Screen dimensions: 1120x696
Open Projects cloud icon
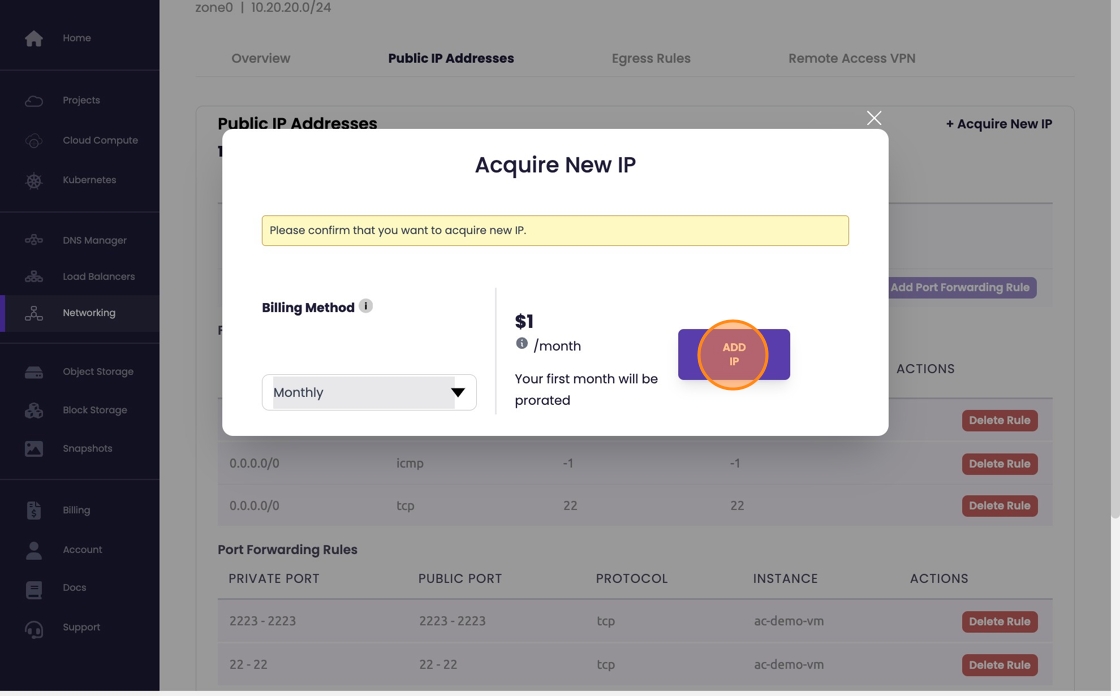pos(34,100)
